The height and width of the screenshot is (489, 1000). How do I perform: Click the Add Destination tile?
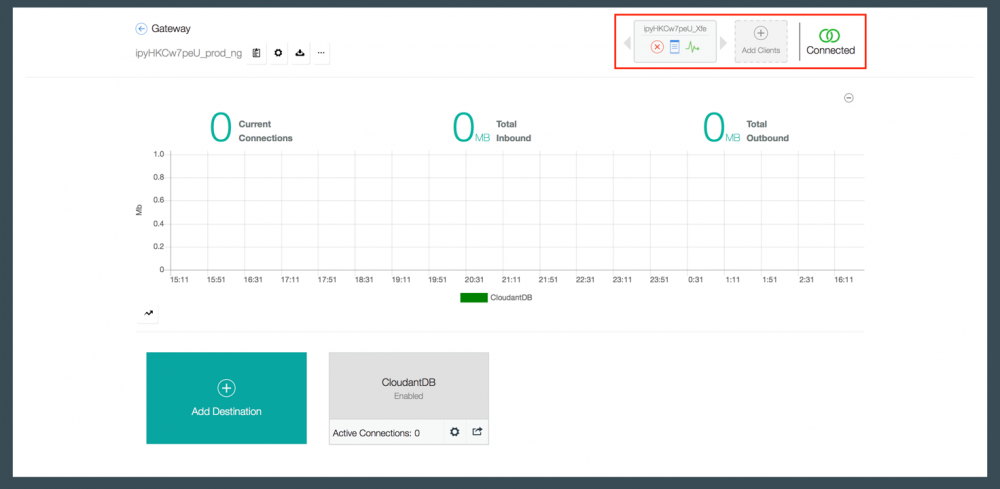tap(226, 398)
